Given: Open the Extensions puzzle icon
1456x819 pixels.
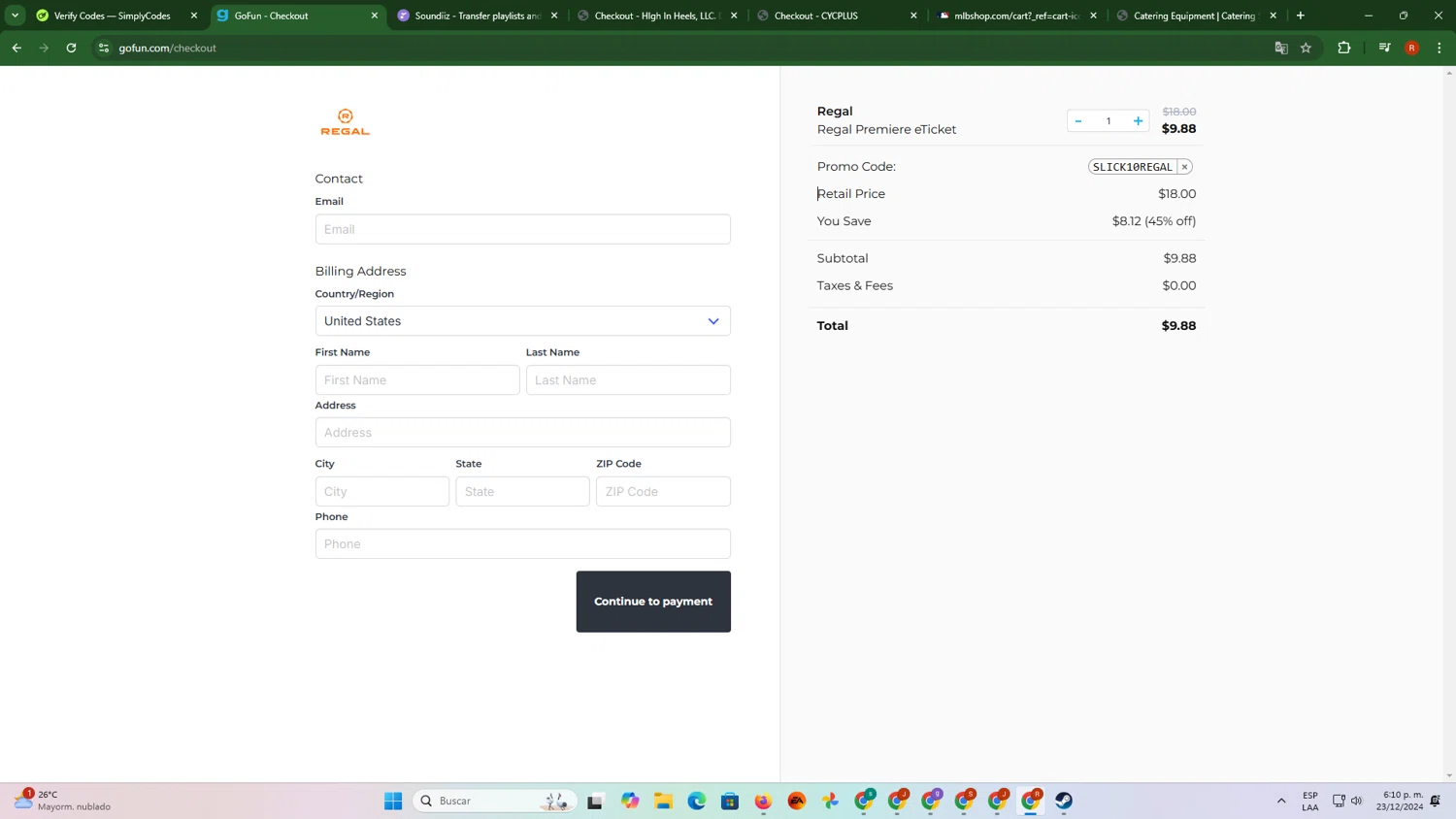Looking at the screenshot, I should [x=1344, y=48].
